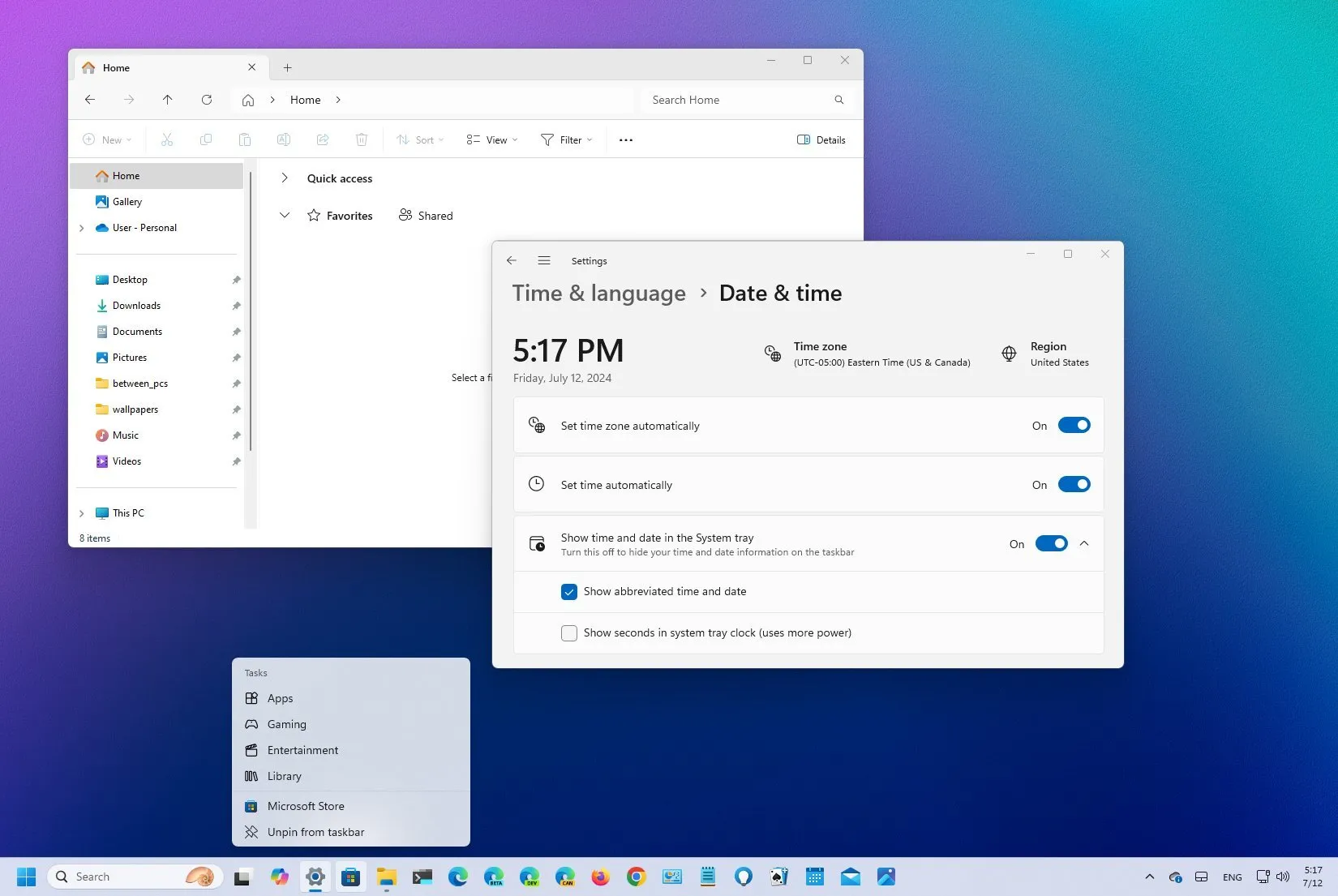Click the Refresh icon in File Explorer

pyautogui.click(x=207, y=100)
